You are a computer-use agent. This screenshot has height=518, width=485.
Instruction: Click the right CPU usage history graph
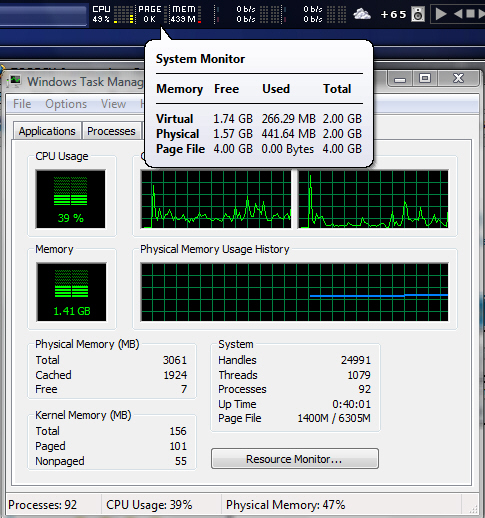(x=373, y=199)
